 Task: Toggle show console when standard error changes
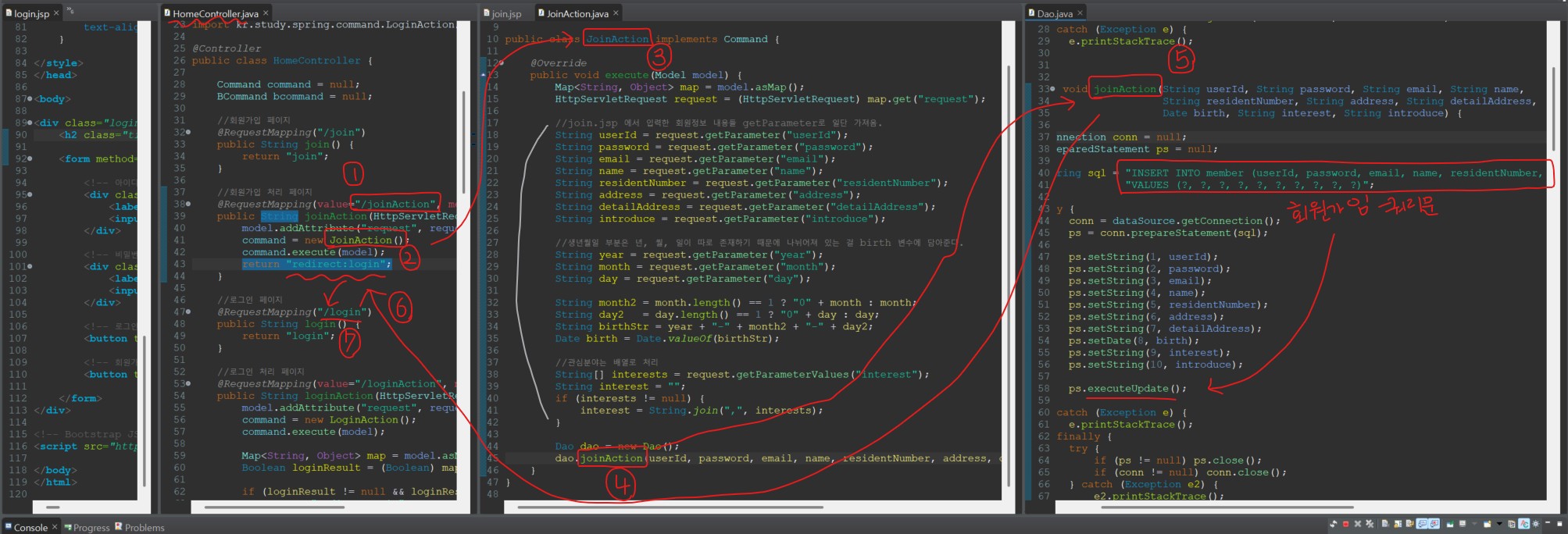coord(1434,524)
